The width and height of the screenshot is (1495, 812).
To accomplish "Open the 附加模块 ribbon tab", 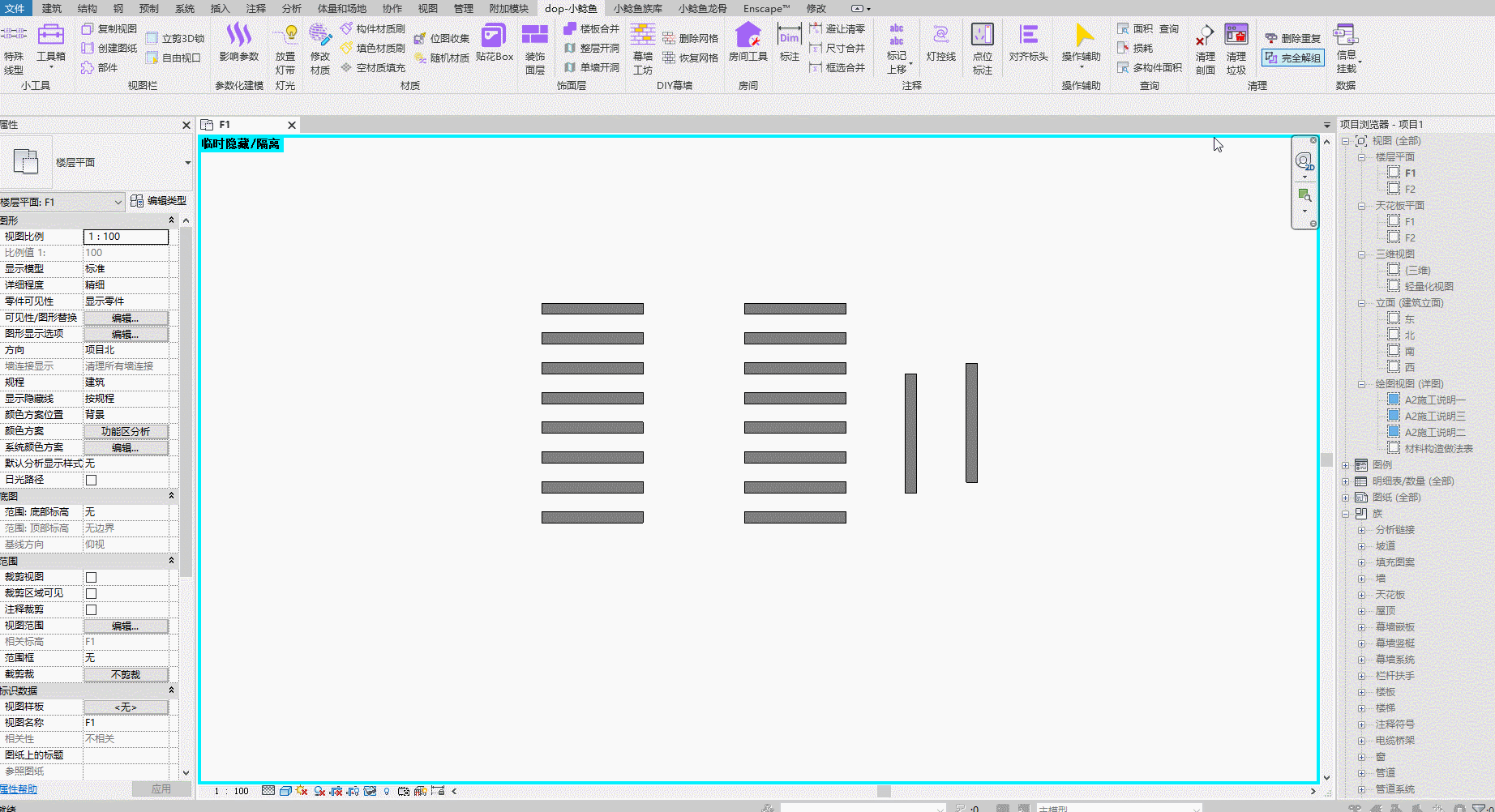I will click(x=508, y=8).
